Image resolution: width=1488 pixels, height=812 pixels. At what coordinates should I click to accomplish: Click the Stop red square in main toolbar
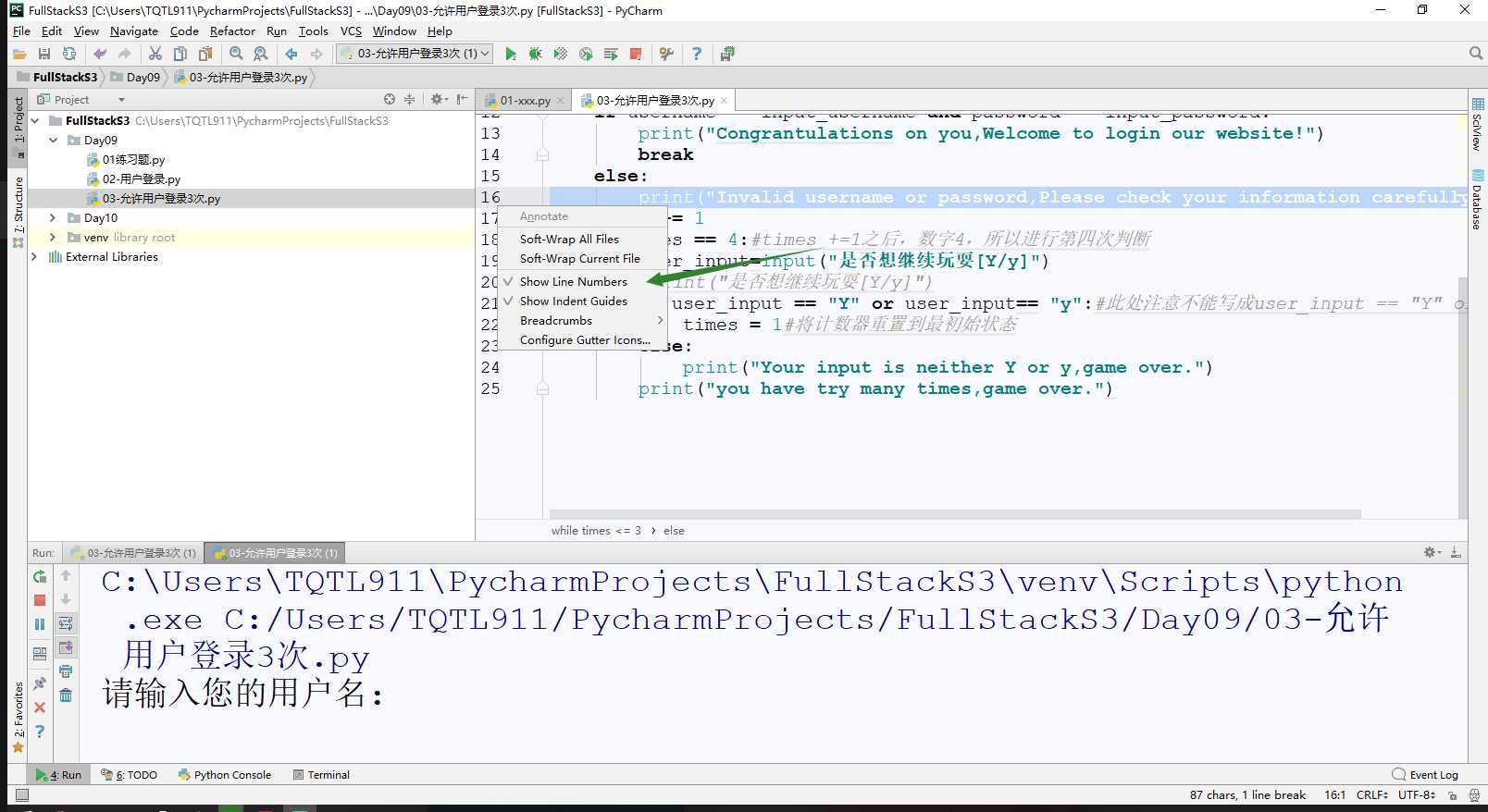[636, 54]
